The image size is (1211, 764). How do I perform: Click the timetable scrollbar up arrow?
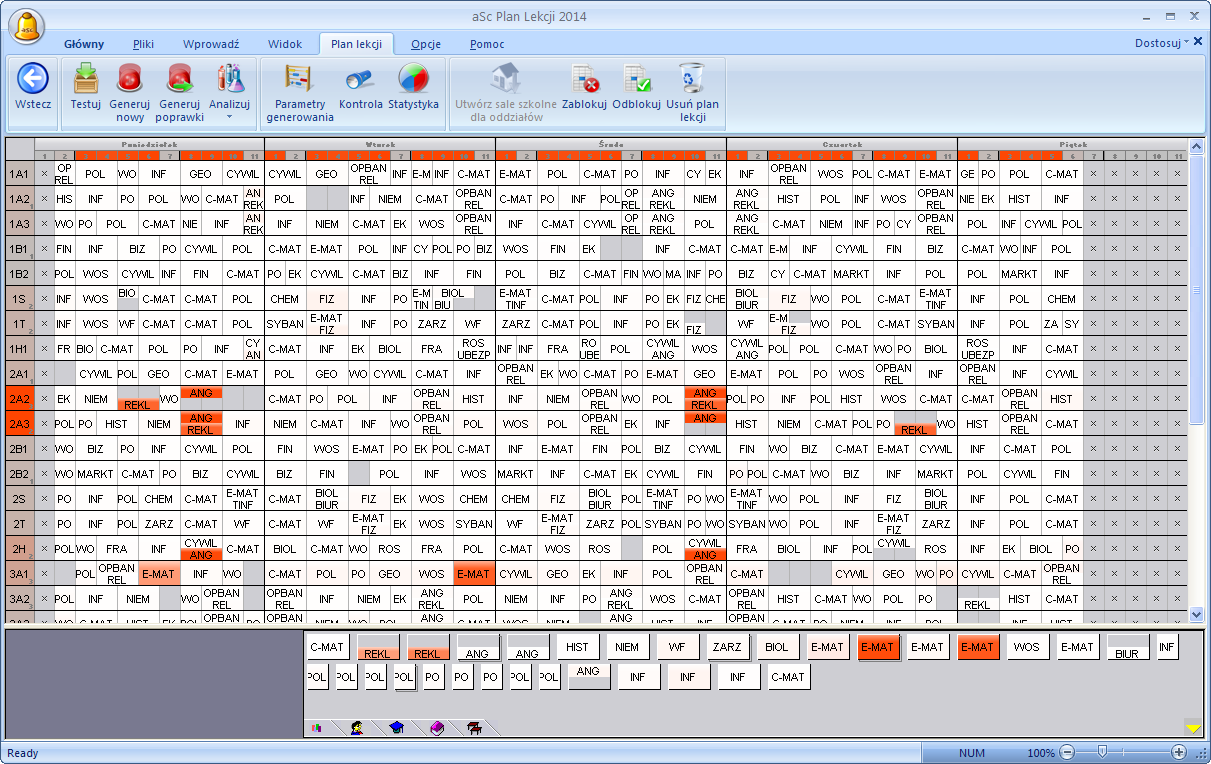coord(1197,144)
